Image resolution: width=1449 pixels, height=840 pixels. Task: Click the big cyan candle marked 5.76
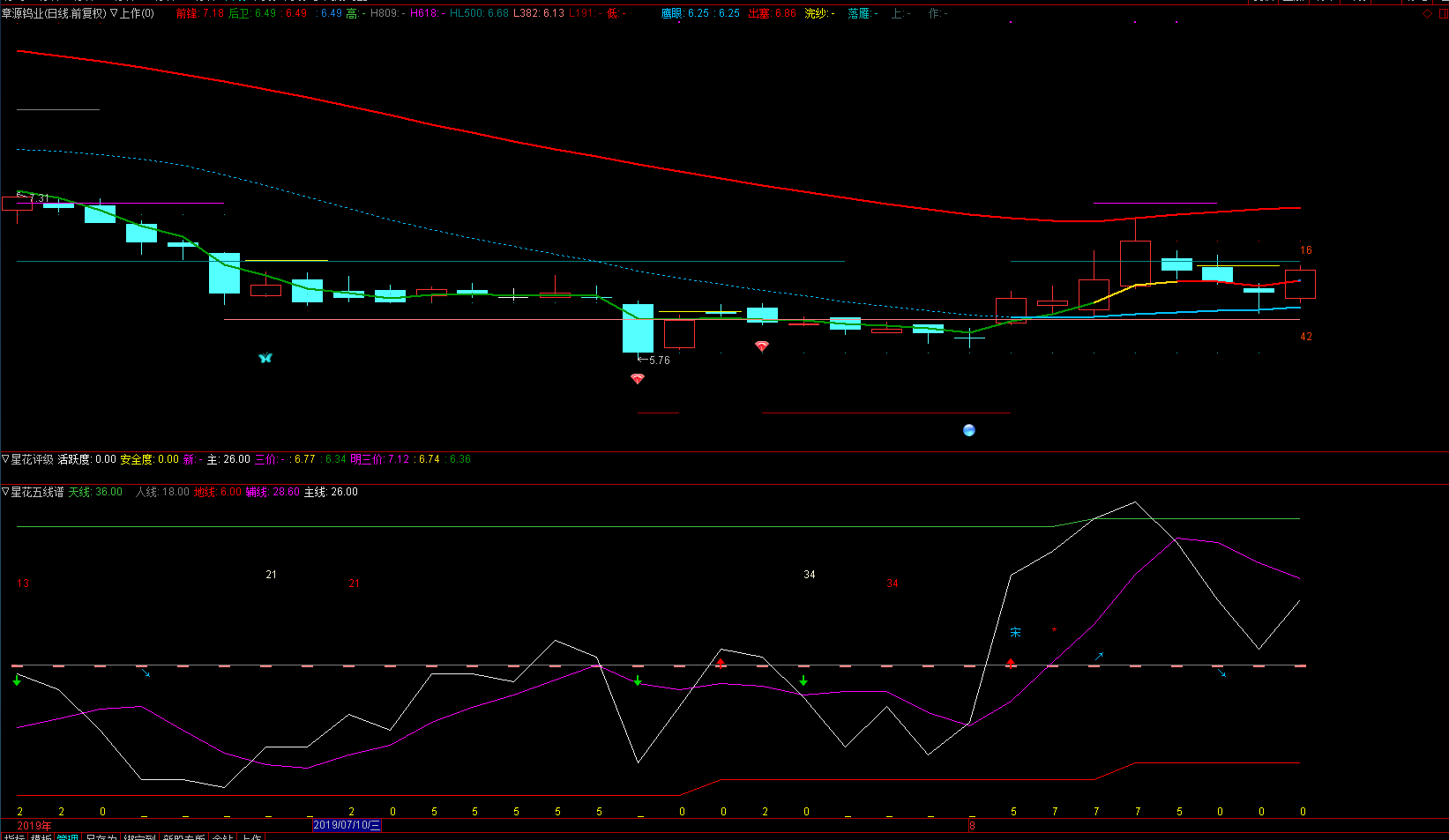click(638, 328)
